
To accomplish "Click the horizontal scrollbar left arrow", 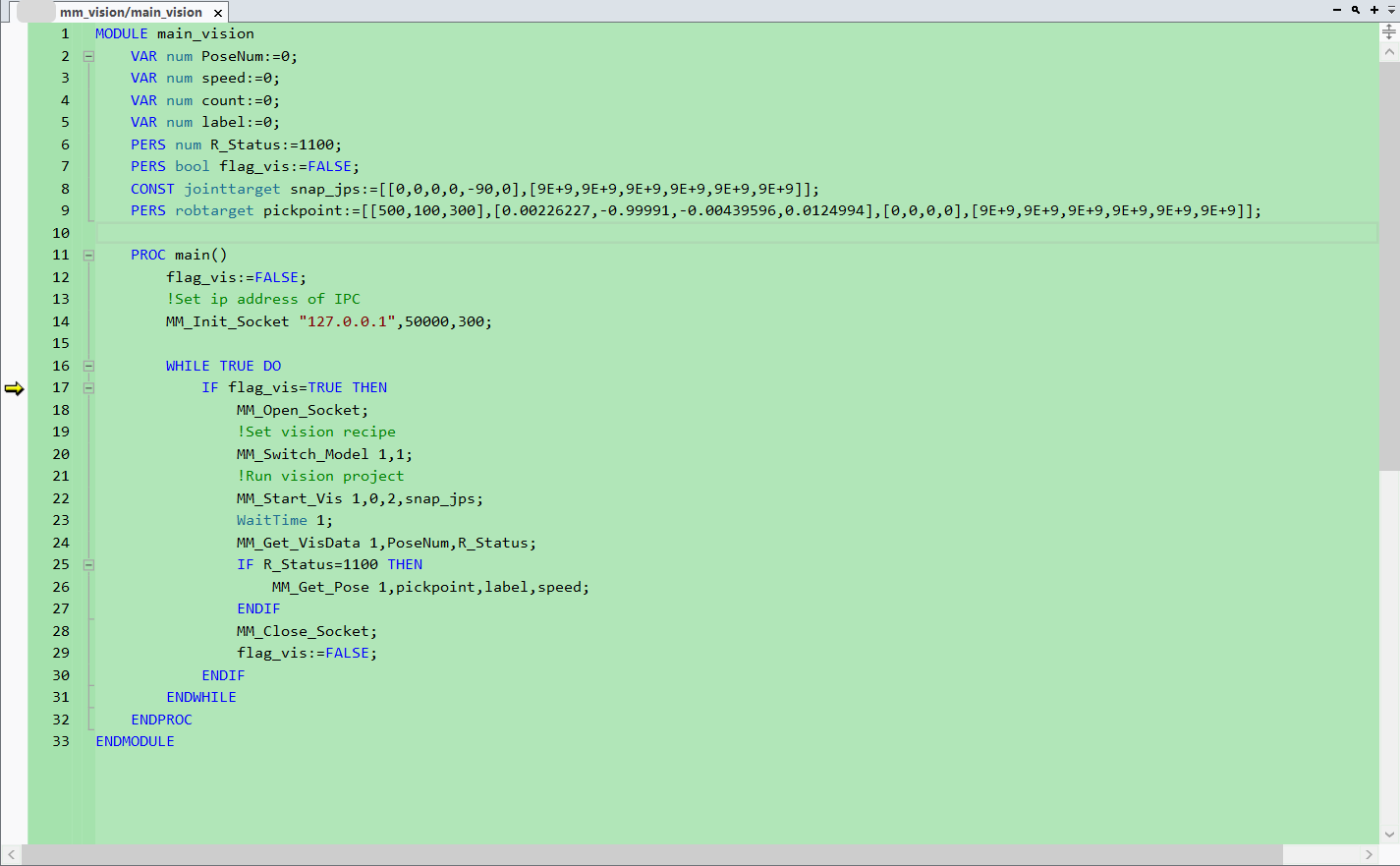I will click(x=11, y=855).
